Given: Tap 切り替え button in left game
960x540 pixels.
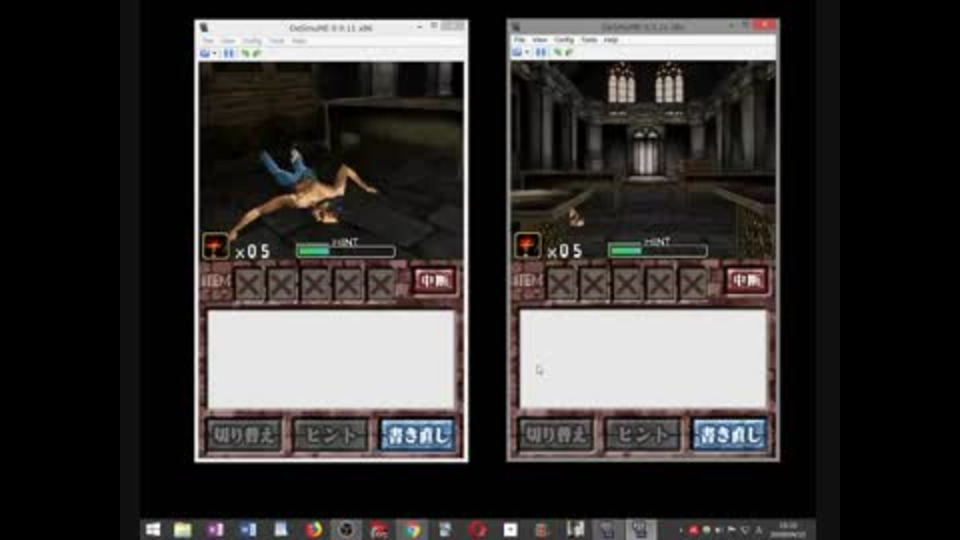Looking at the screenshot, I should tap(244, 435).
